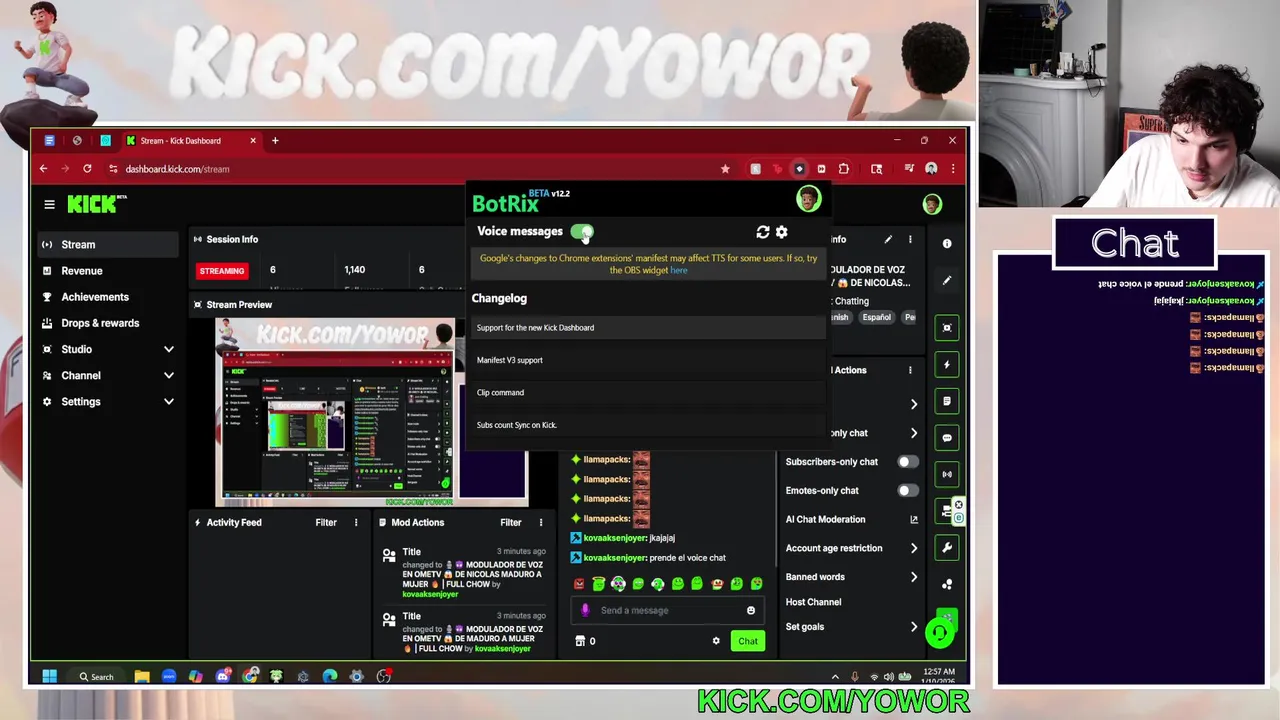Screen dimensions: 1280x720
Task: Click the document icon in right rail
Action: pyautogui.click(x=947, y=402)
